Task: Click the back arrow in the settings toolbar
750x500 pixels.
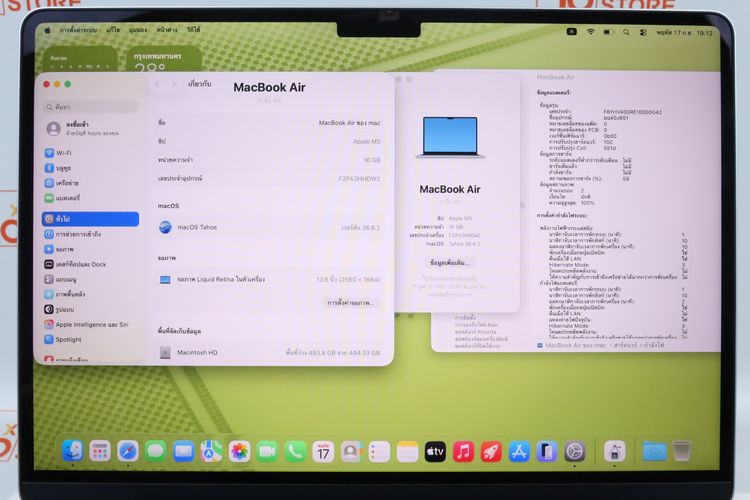Action: click(157, 84)
